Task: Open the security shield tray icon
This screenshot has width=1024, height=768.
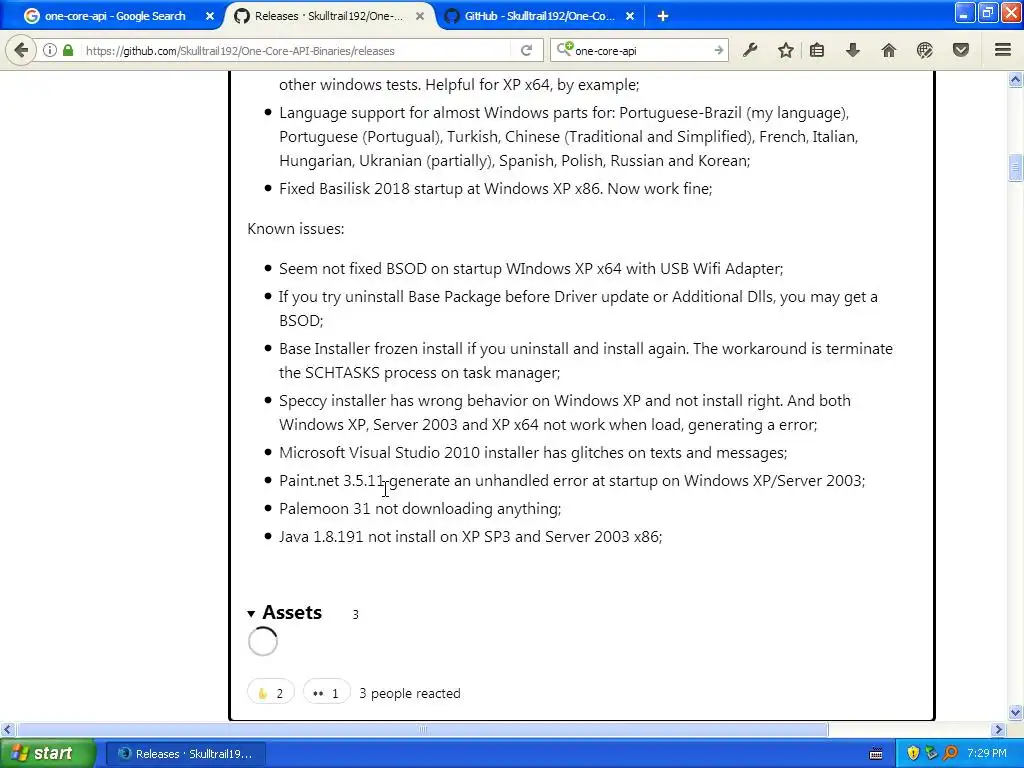Action: 912,754
